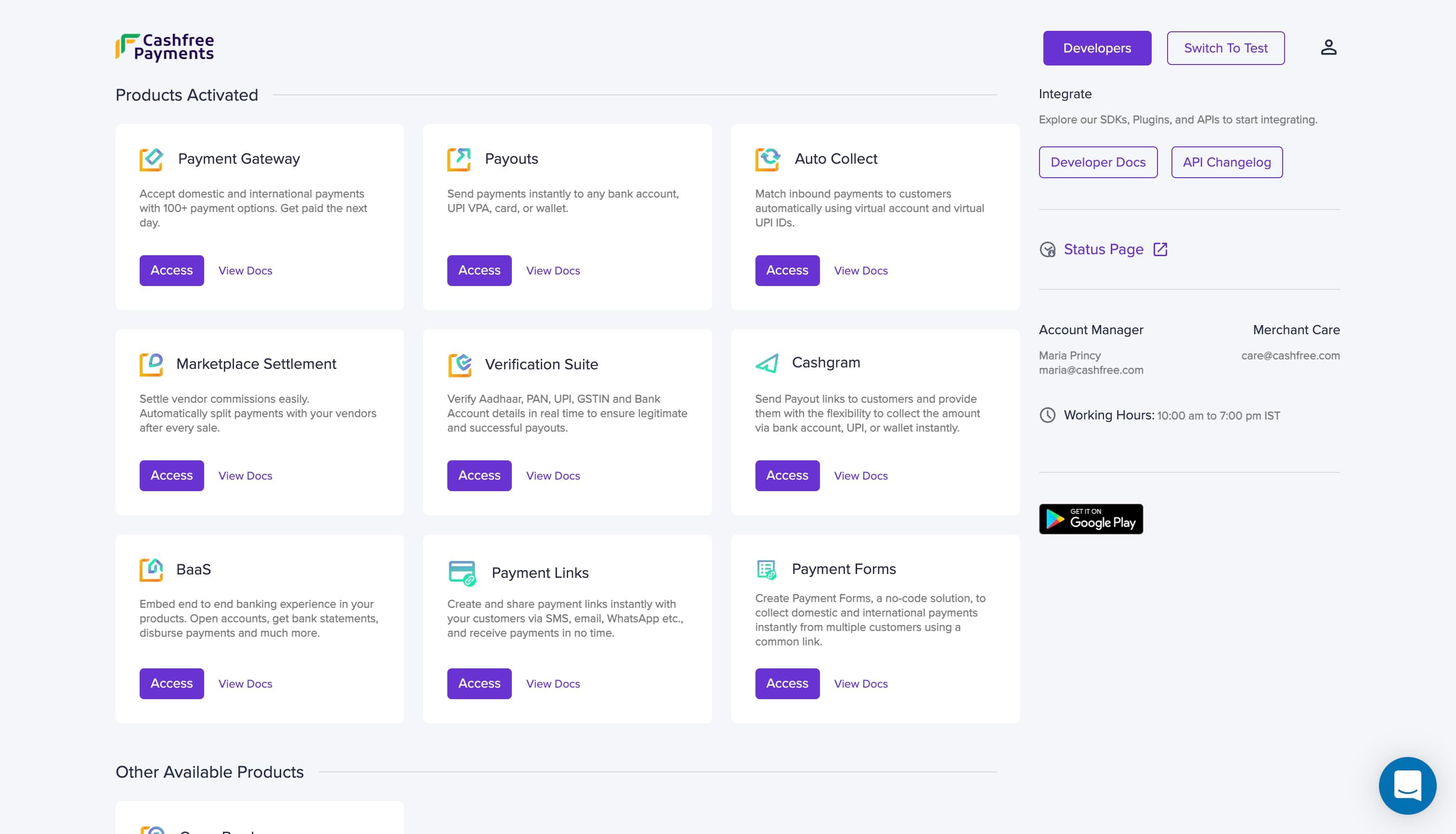Open the chat support widget
This screenshot has height=834, width=1456.
tap(1407, 785)
